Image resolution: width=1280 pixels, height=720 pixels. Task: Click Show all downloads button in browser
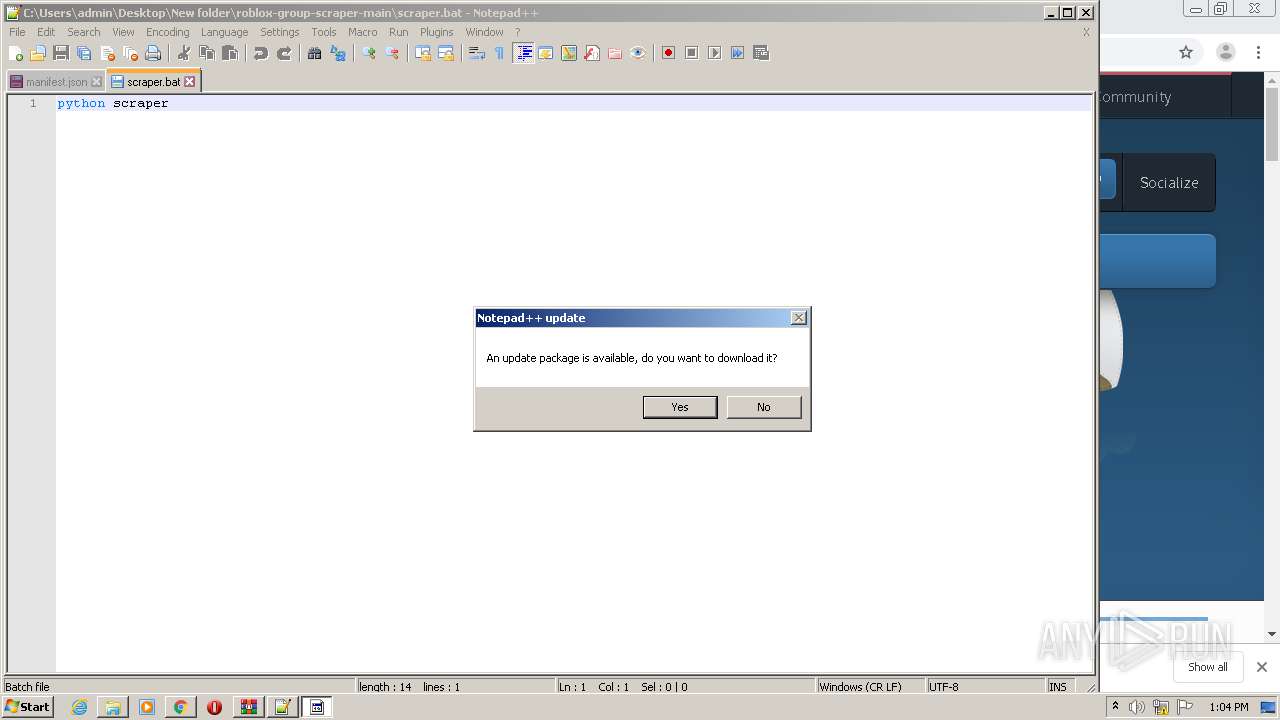coord(1208,667)
